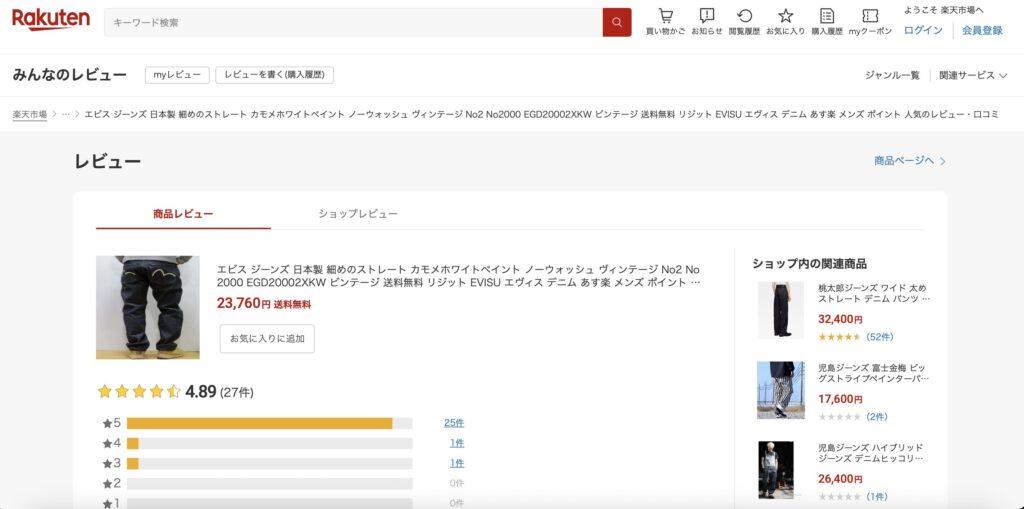Open 桃太郎ジーンズ ワイド related product thumbnail
The image size is (1024, 509).
(780, 310)
